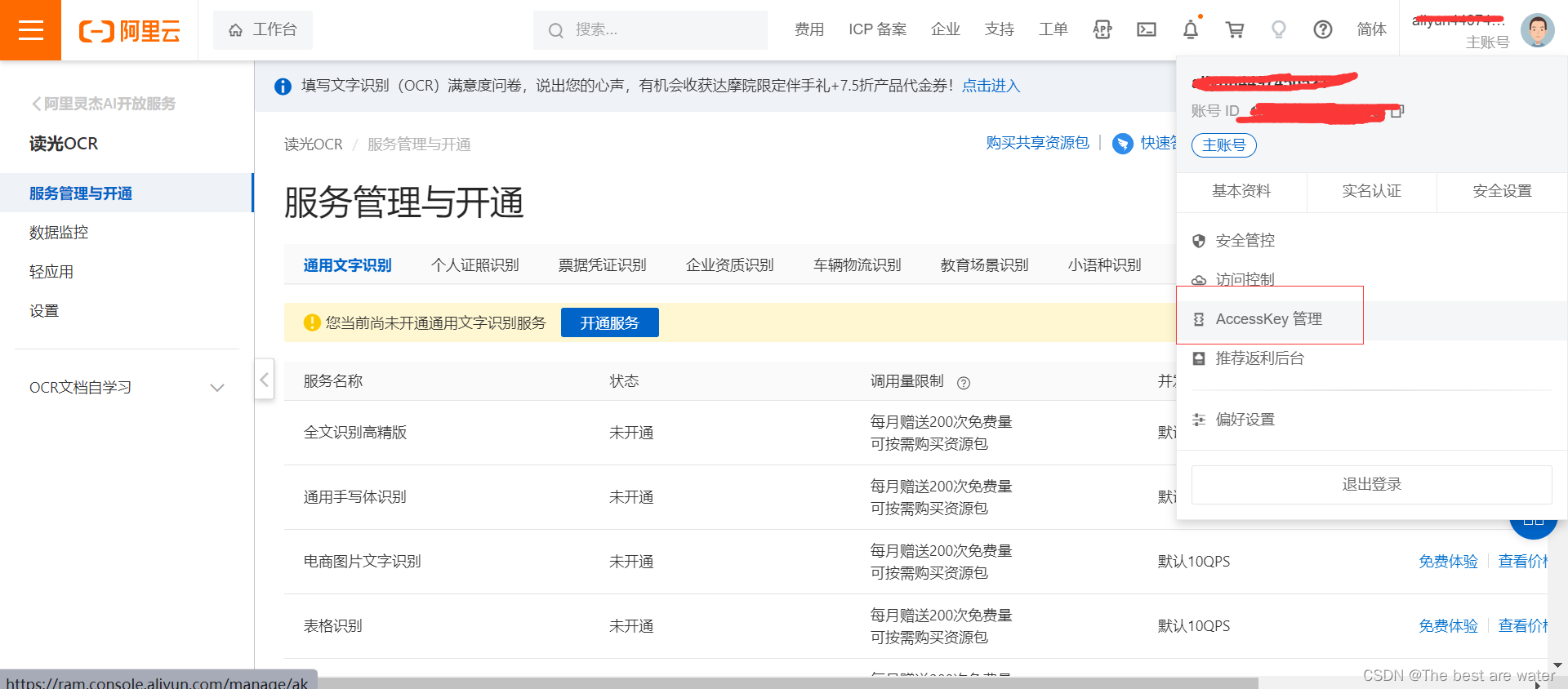Click the yellow warning icon in notice bar
The width and height of the screenshot is (1568, 689).
coord(311,322)
